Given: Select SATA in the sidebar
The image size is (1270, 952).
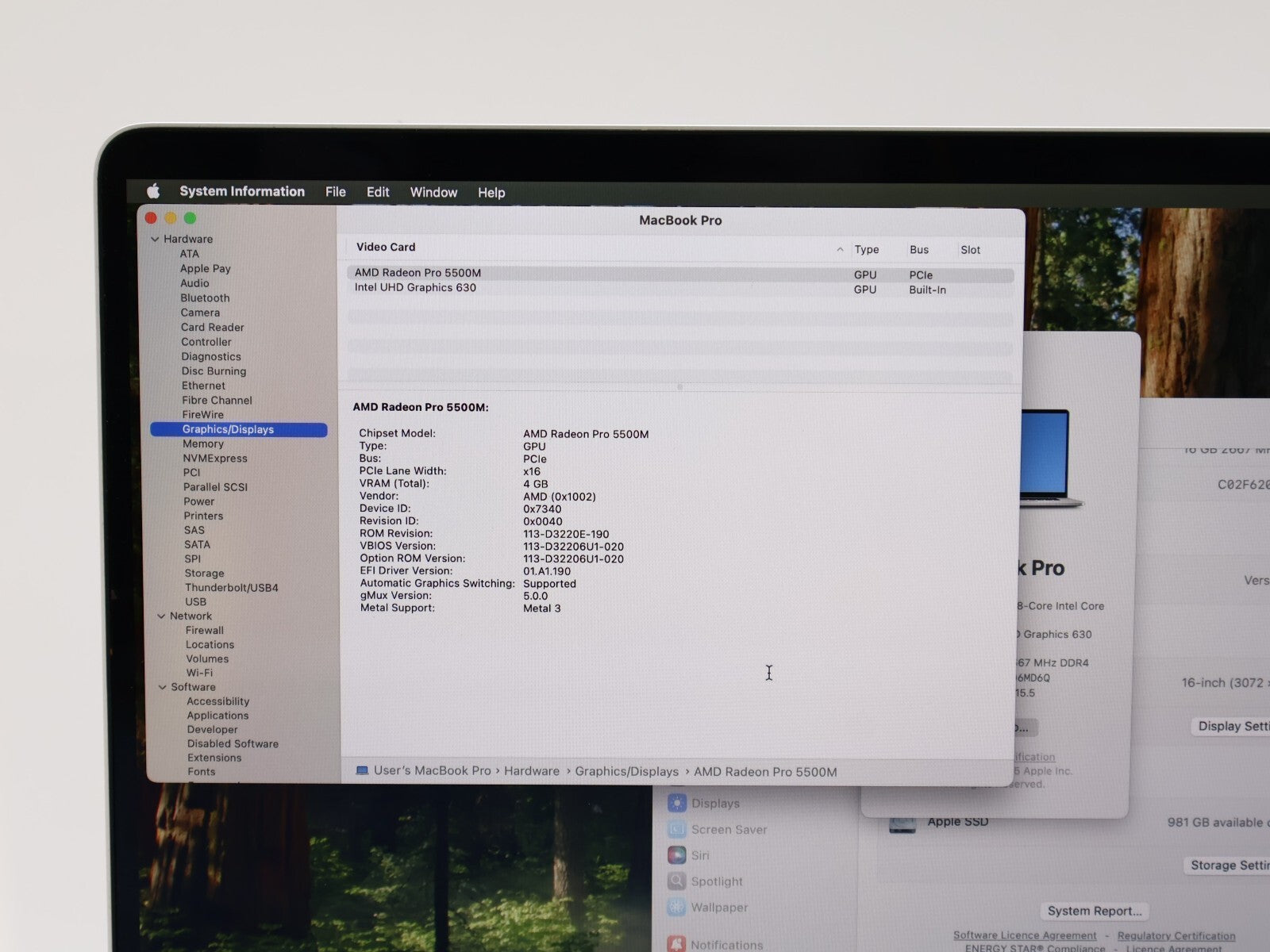Looking at the screenshot, I should pyautogui.click(x=198, y=545).
